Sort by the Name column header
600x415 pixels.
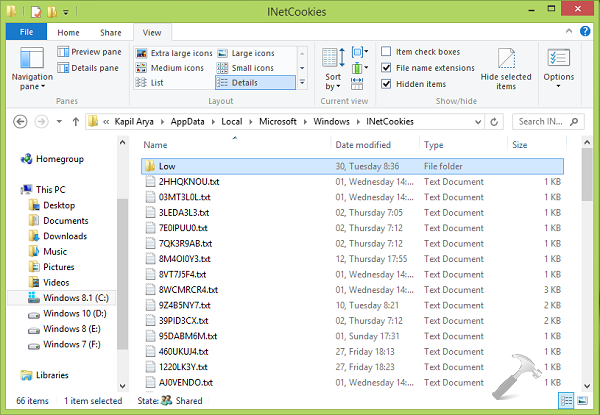coord(155,145)
